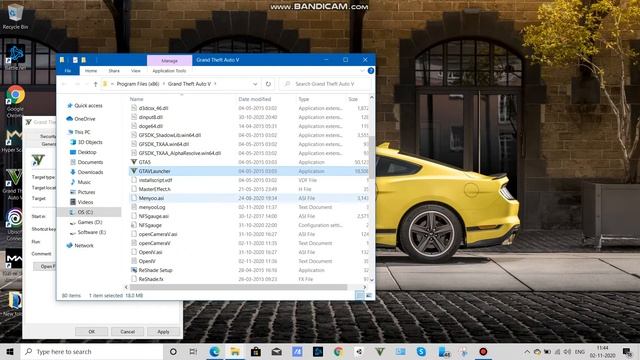
Task: Click the vertical scrollbar of the file list
Action: (371, 157)
